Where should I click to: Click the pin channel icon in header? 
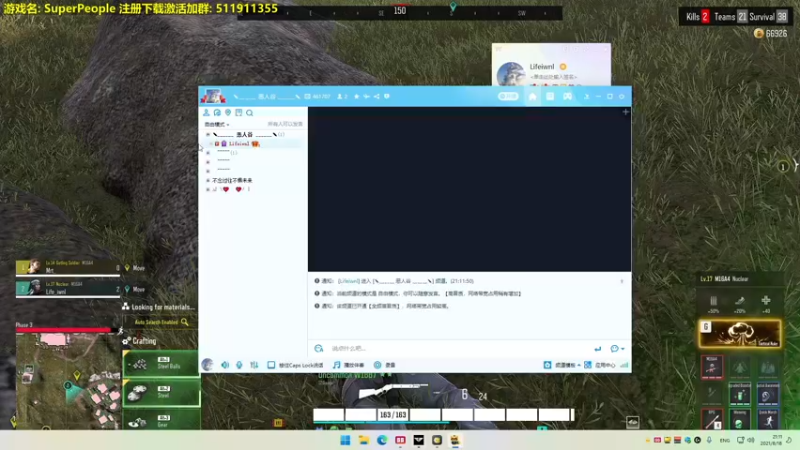coord(366,96)
